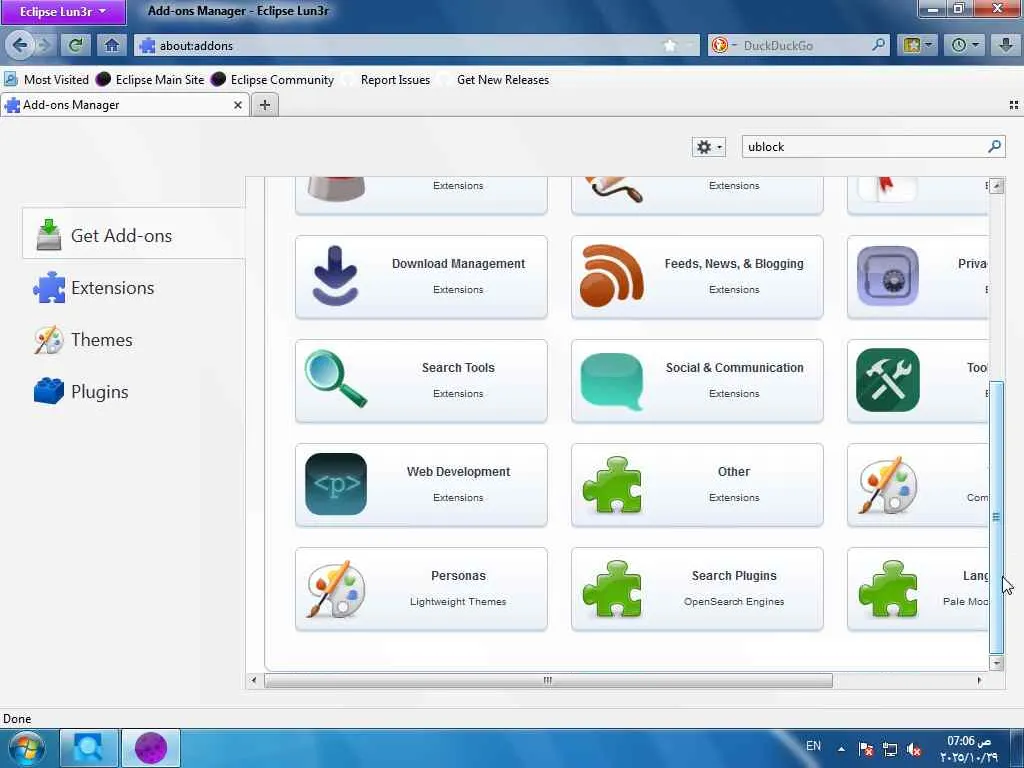Show hidden system tray icons
The height and width of the screenshot is (768, 1024).
point(842,749)
